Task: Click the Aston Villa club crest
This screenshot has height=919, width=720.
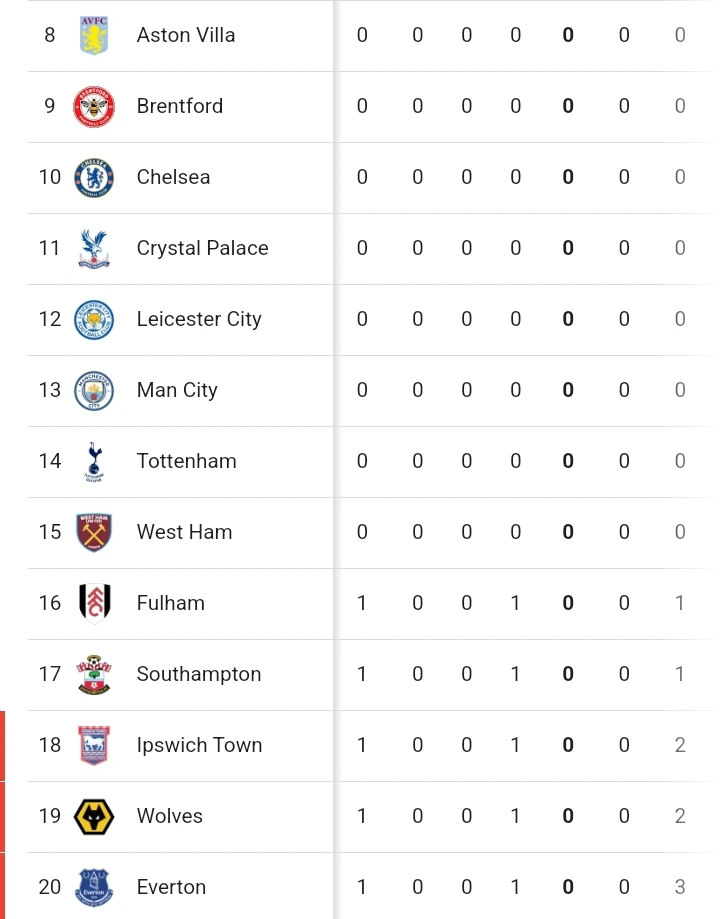Action: click(94, 36)
